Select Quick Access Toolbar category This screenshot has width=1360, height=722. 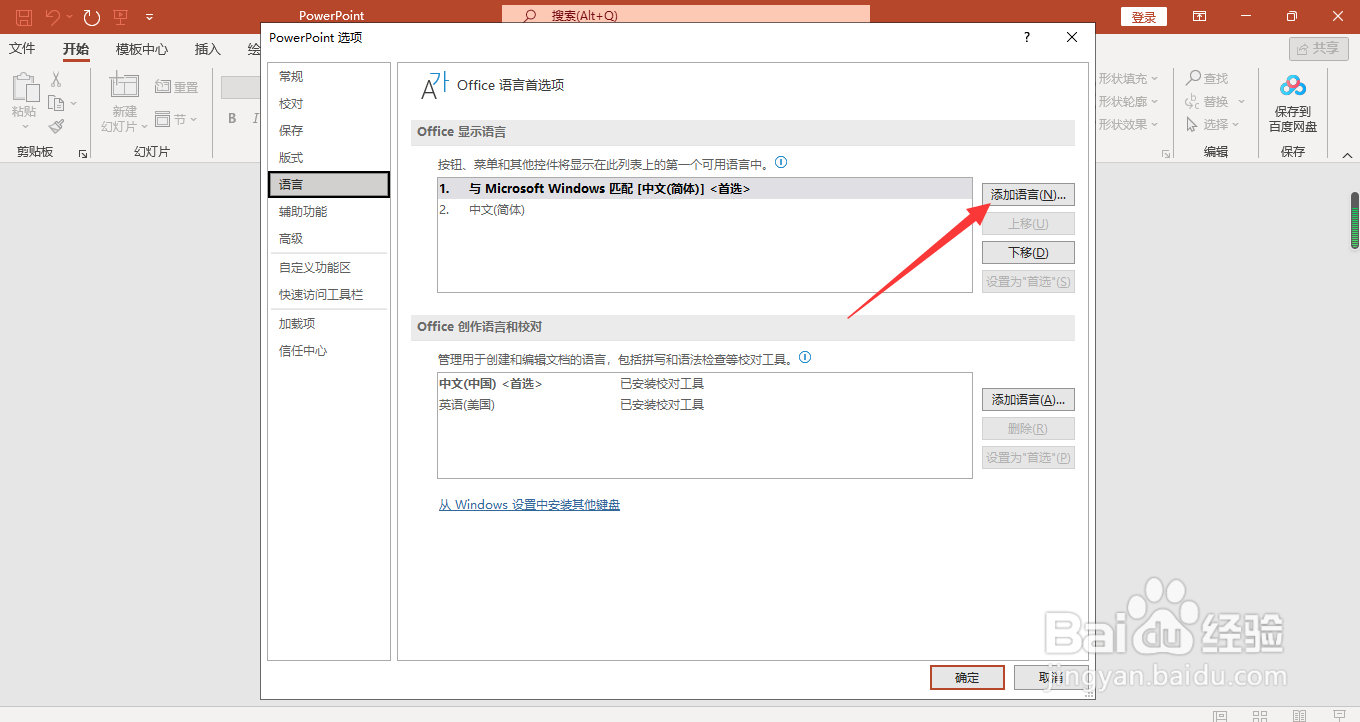329,294
